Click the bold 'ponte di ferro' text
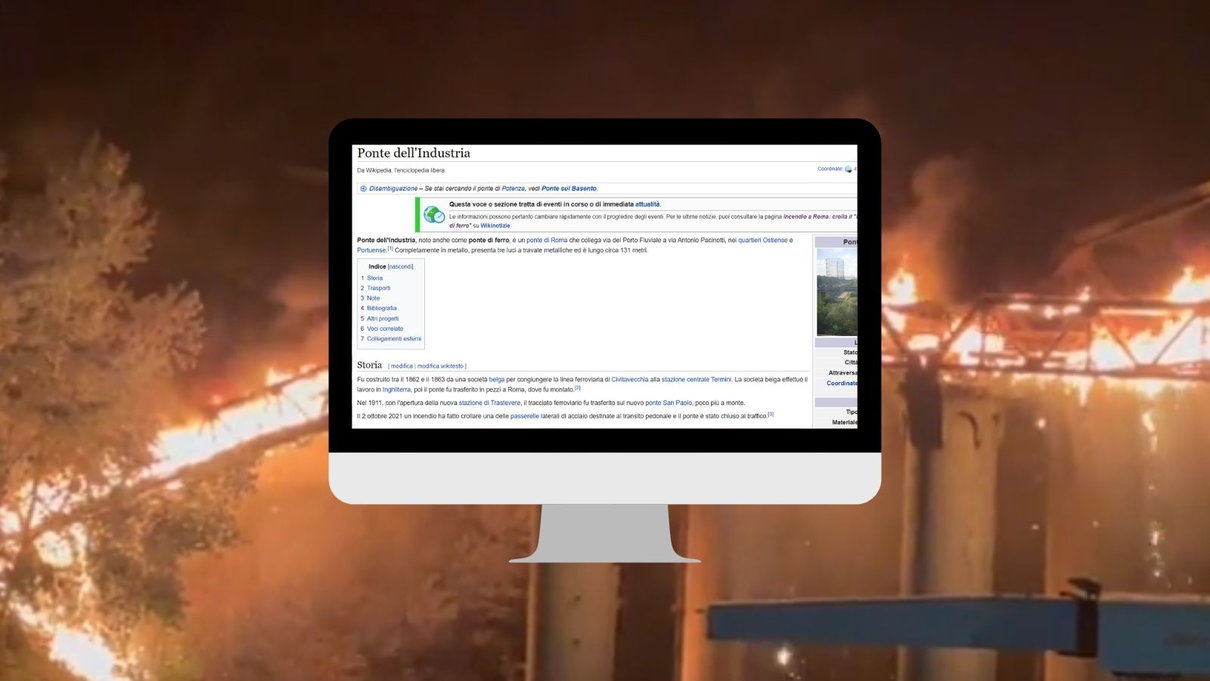This screenshot has width=1210, height=681. click(x=490, y=240)
